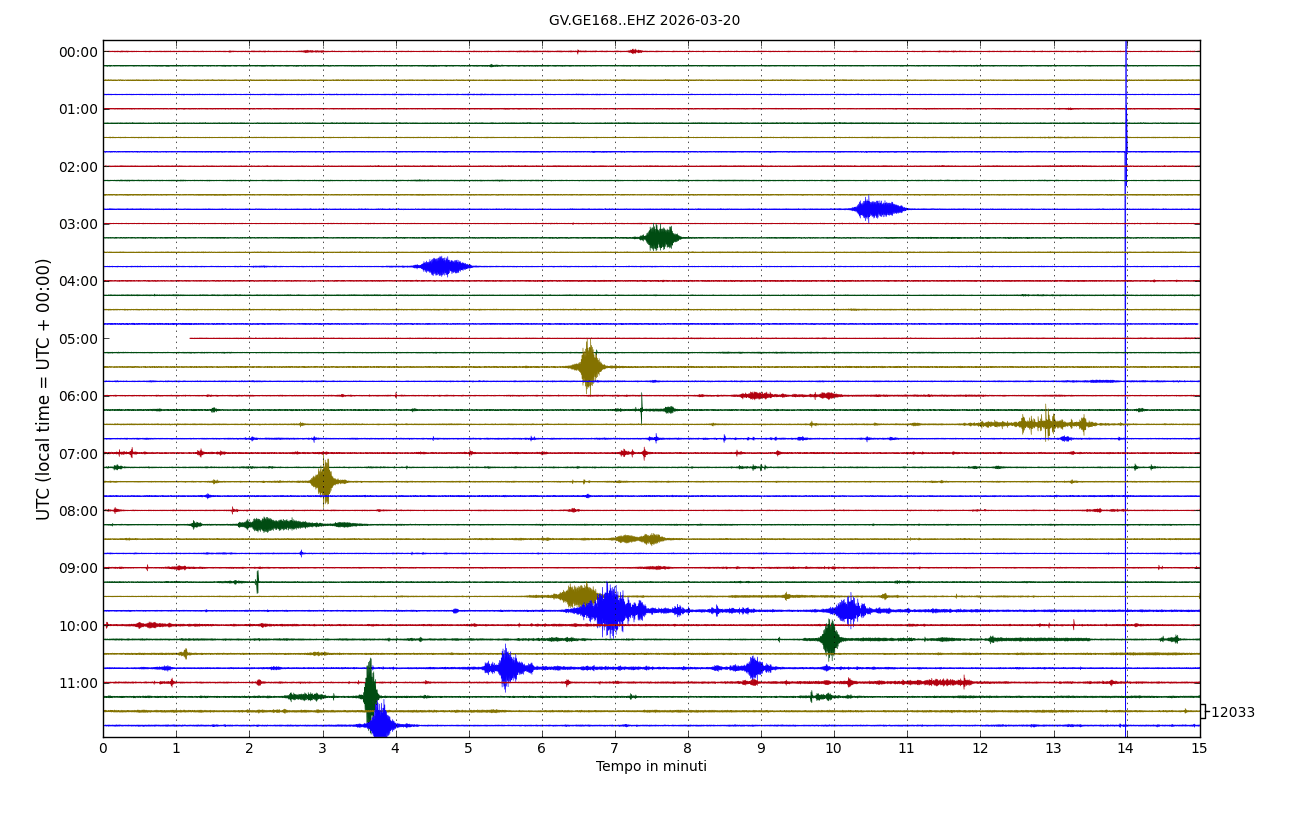Click the blue burst on the 02:45 trace
The height and width of the screenshot is (819, 1290).
pyautogui.click(x=877, y=209)
